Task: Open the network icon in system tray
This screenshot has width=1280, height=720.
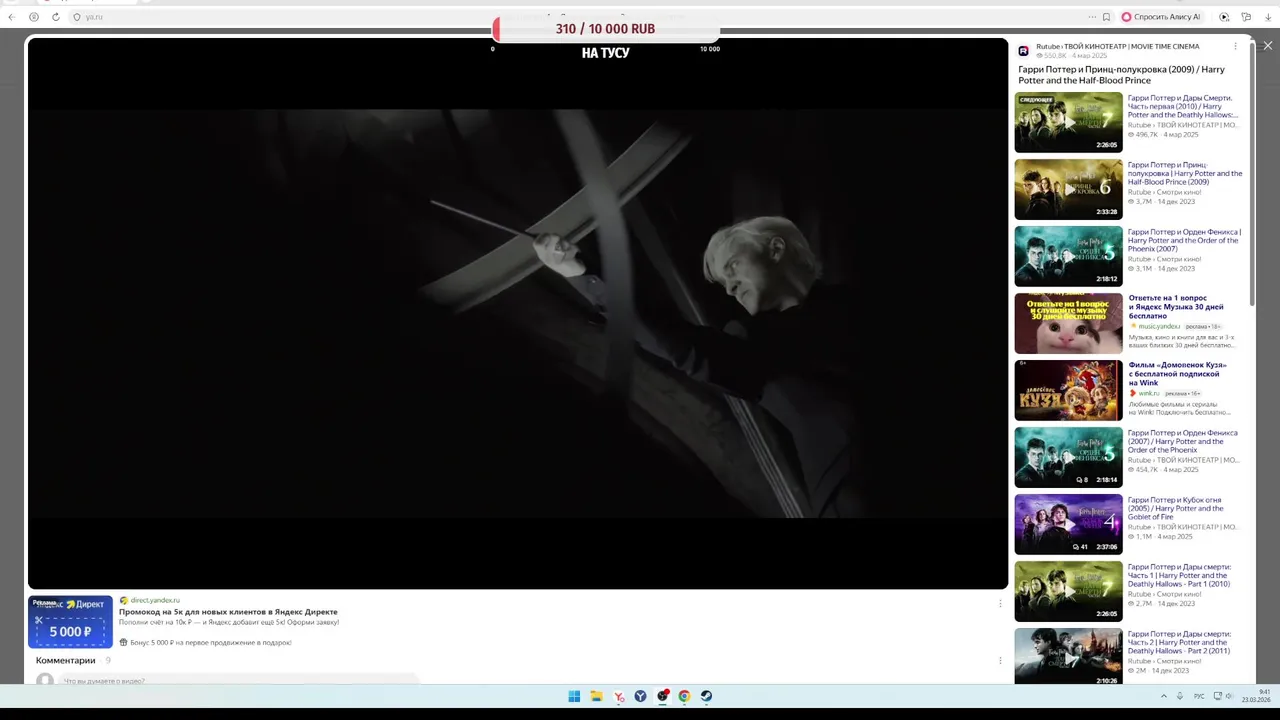Action: click(x=1216, y=696)
